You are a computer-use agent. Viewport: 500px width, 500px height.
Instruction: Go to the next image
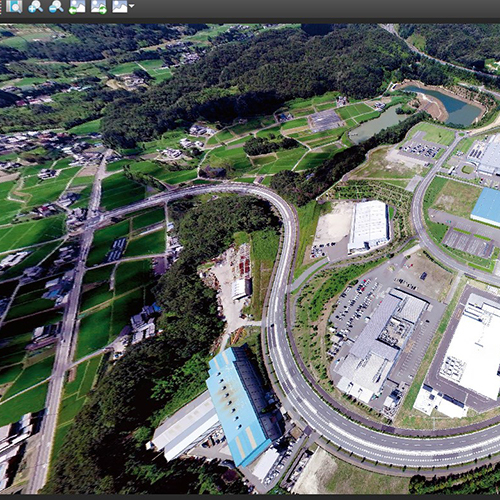point(99,7)
